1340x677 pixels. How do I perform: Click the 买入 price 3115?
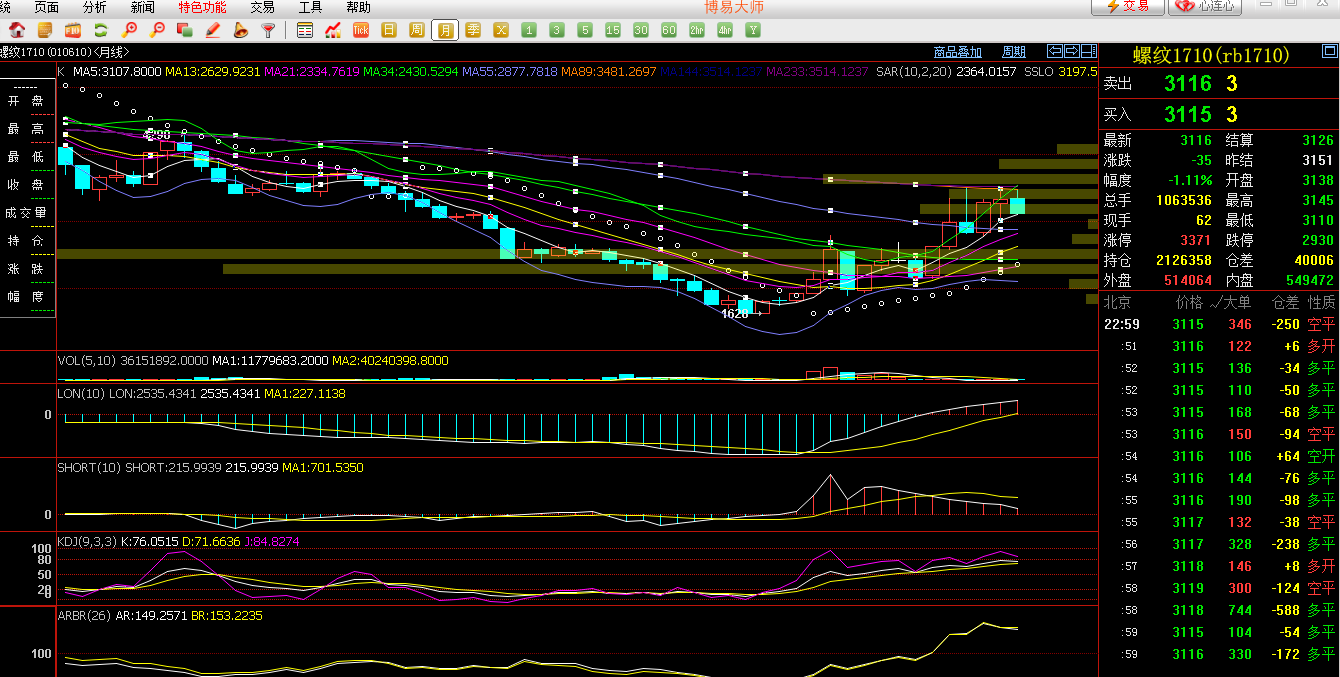click(1188, 114)
